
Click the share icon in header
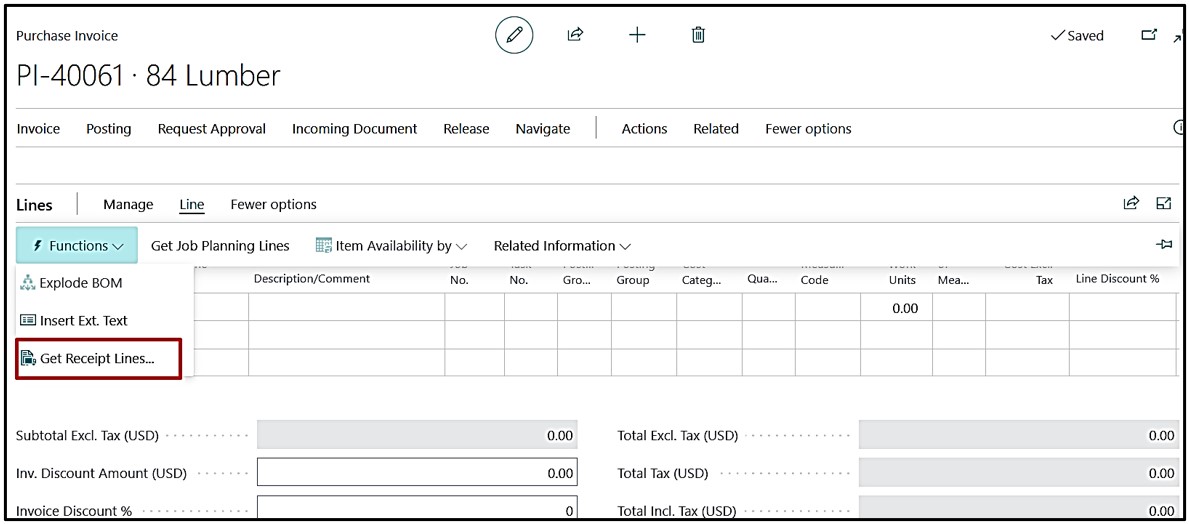575,35
